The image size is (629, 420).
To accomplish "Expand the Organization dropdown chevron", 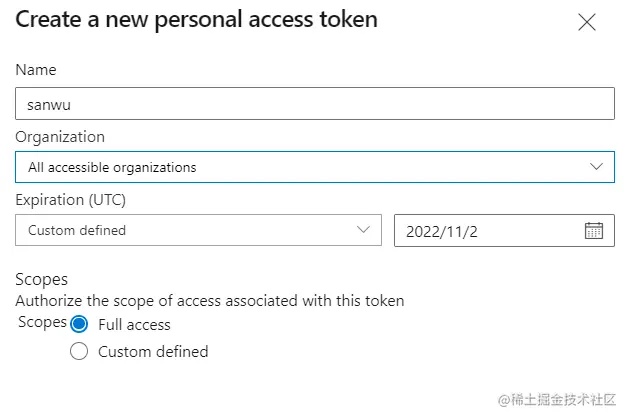I will 597,166.
